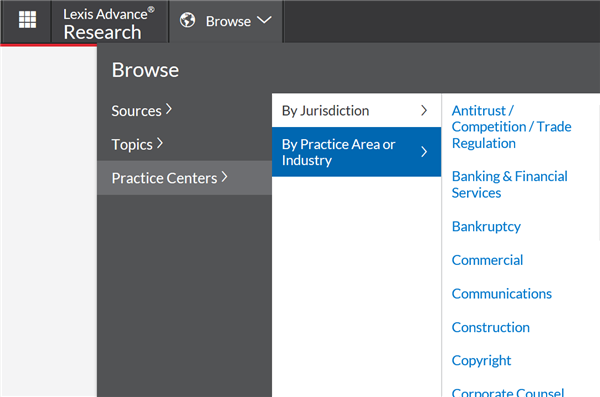Open the Commercial practice area link

pos(488,260)
